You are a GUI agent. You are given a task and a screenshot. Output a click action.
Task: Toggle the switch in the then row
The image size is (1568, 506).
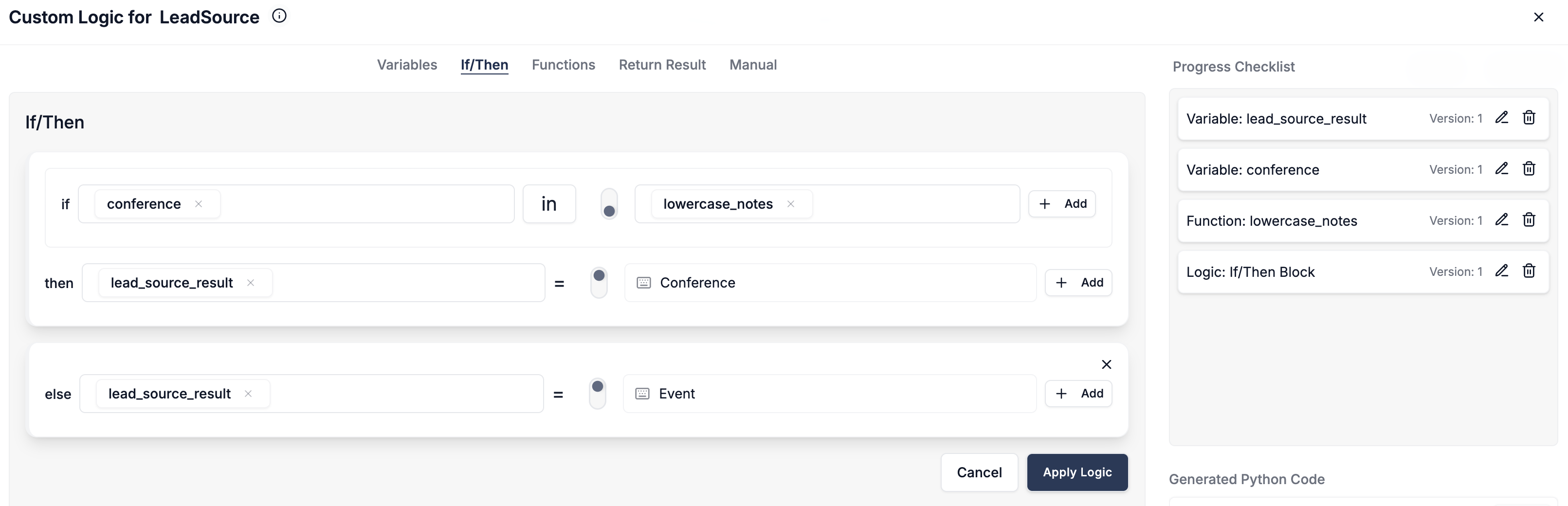point(599,283)
